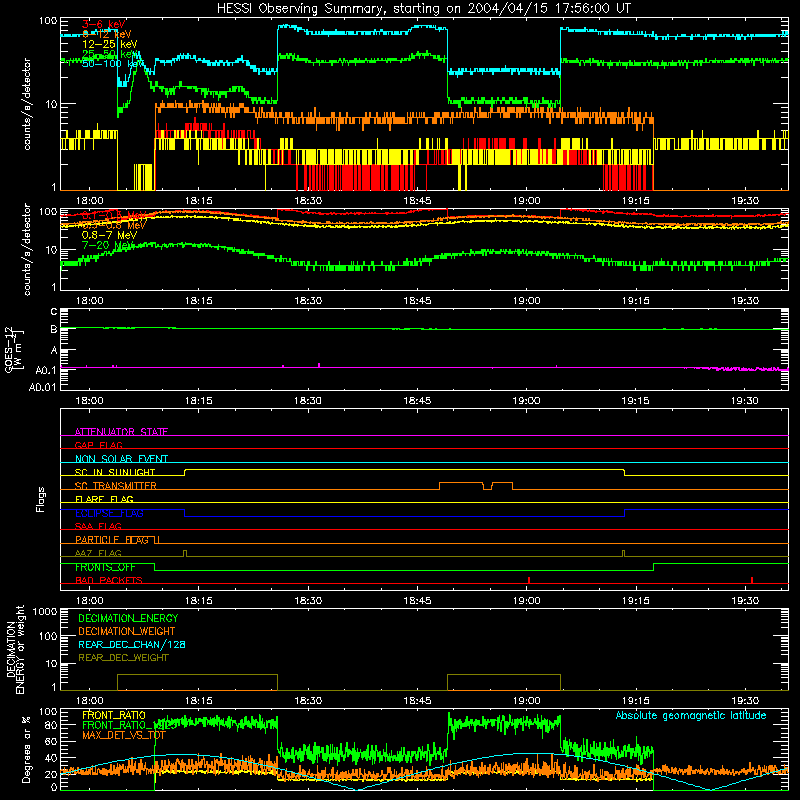Click the green 7-20 MeV legend label
The width and height of the screenshot is (800, 800).
108,245
